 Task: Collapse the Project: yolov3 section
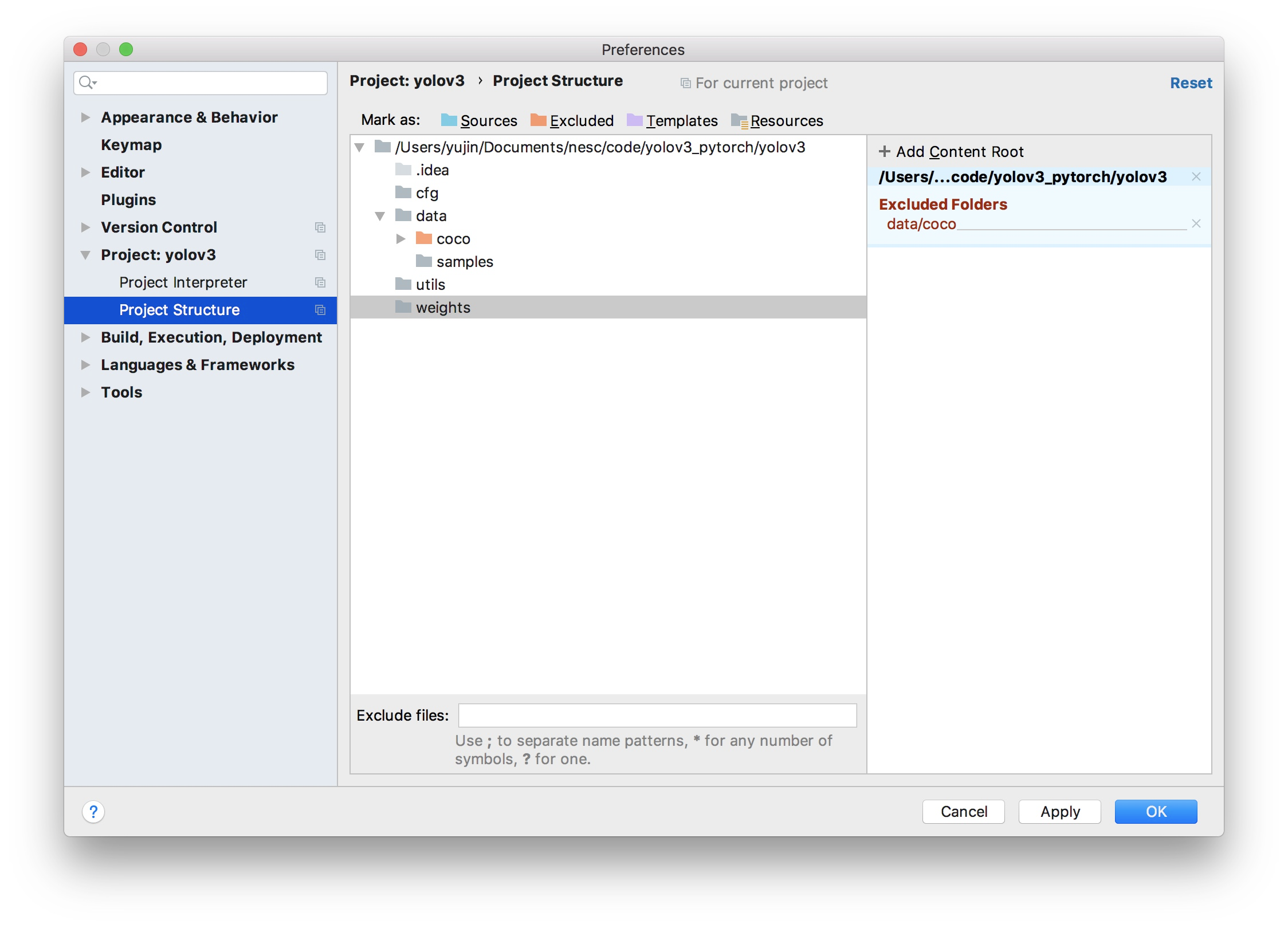(x=85, y=255)
